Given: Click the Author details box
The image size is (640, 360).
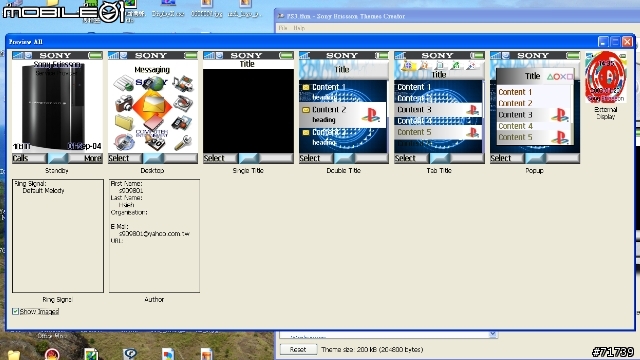Looking at the screenshot, I should point(154,236).
